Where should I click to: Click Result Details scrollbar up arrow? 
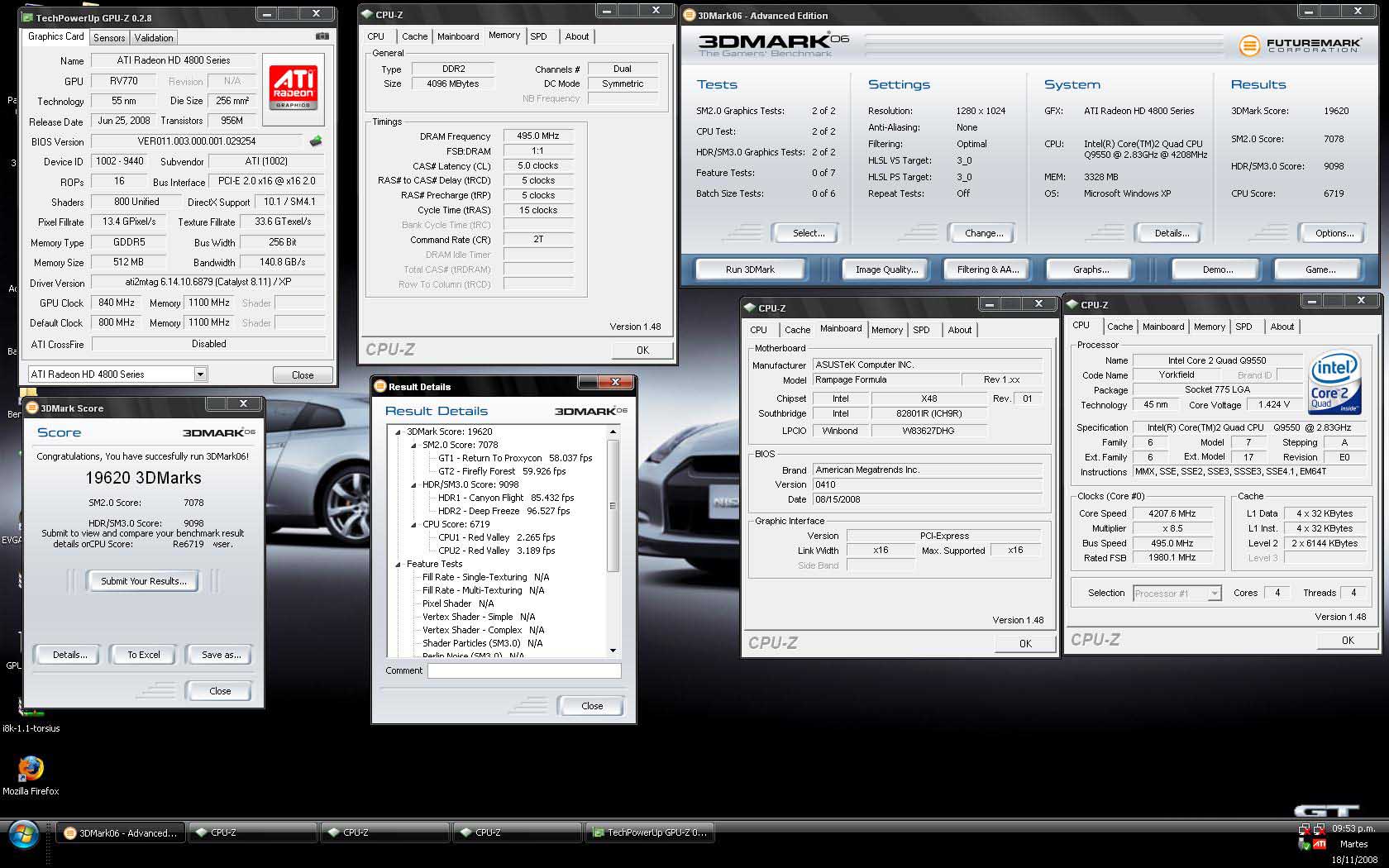[x=613, y=432]
